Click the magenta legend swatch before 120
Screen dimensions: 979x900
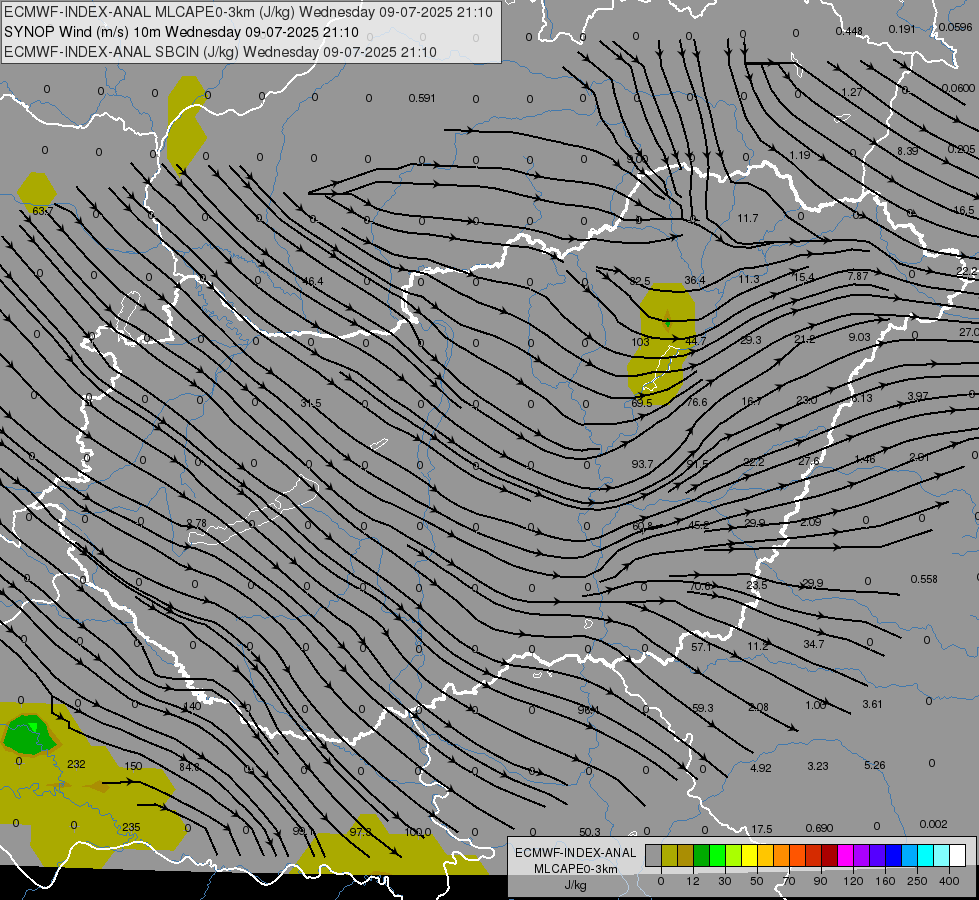[845, 856]
